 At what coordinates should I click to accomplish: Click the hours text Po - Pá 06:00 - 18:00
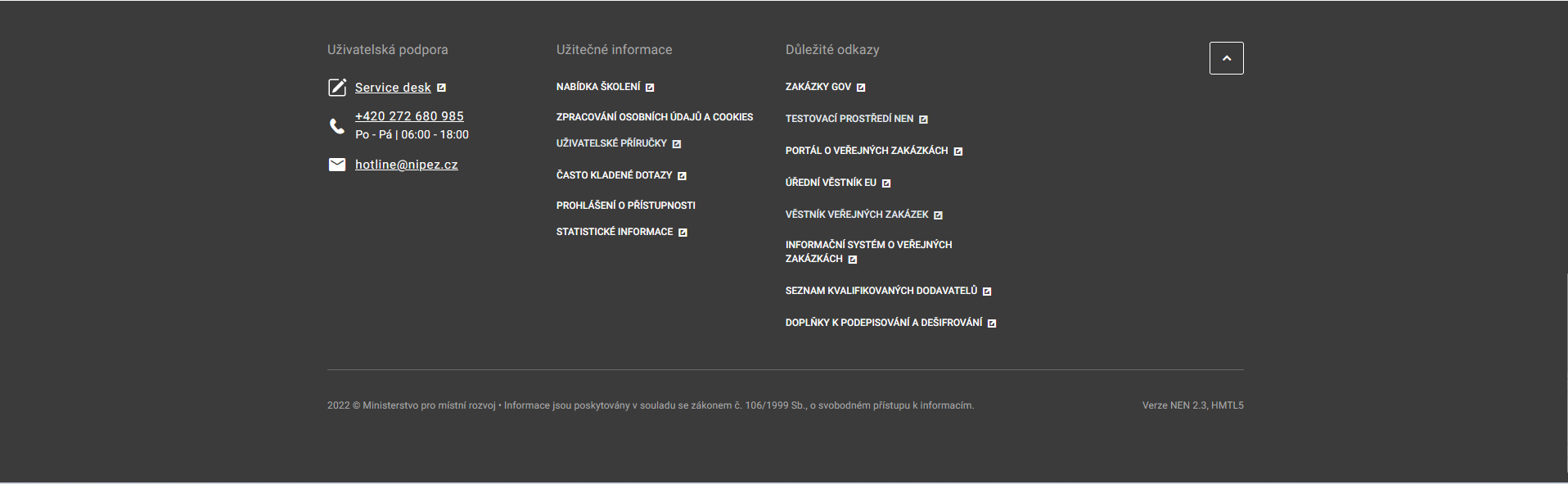pos(412,135)
